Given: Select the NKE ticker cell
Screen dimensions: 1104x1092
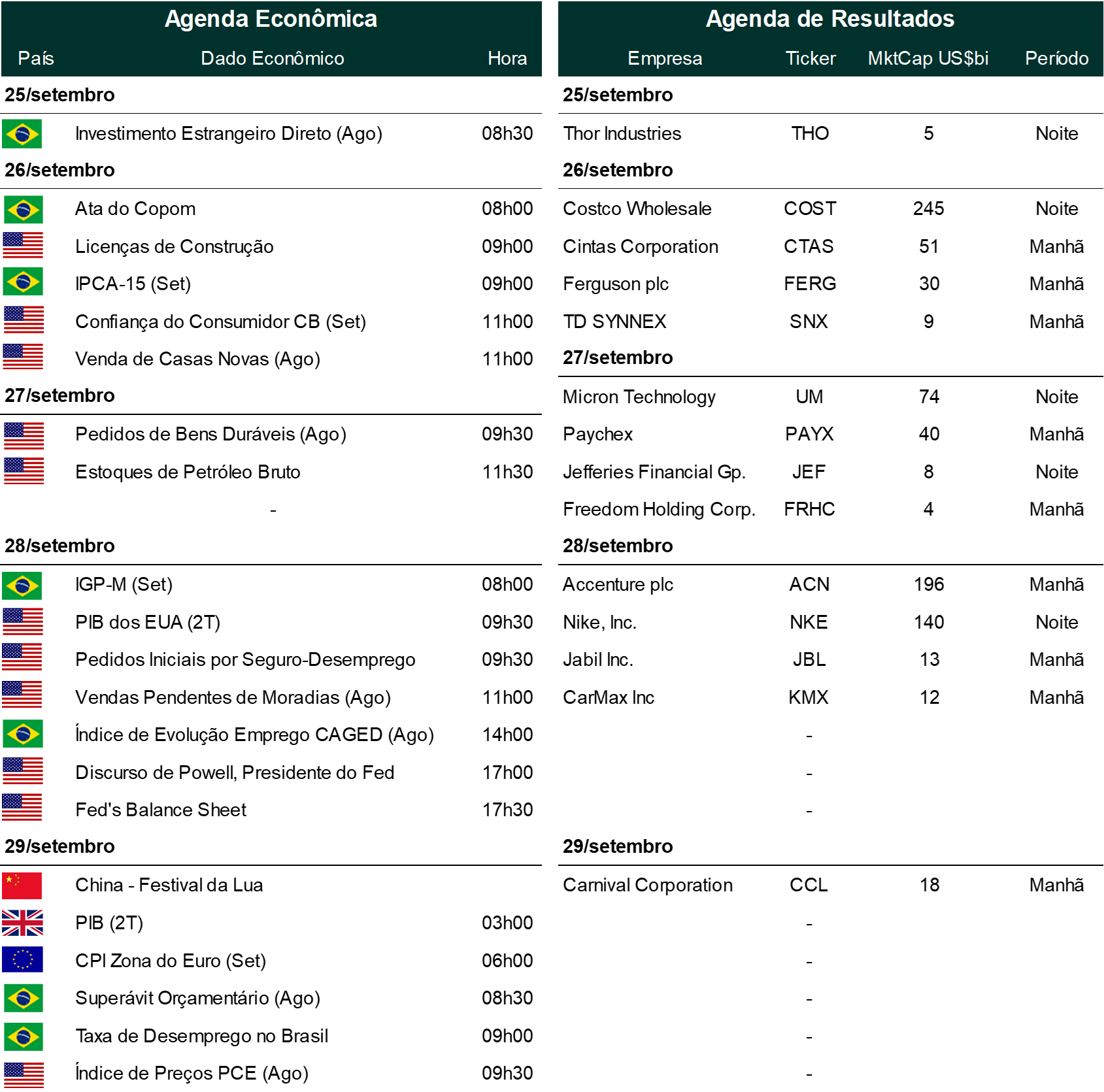Looking at the screenshot, I should pos(809,622).
